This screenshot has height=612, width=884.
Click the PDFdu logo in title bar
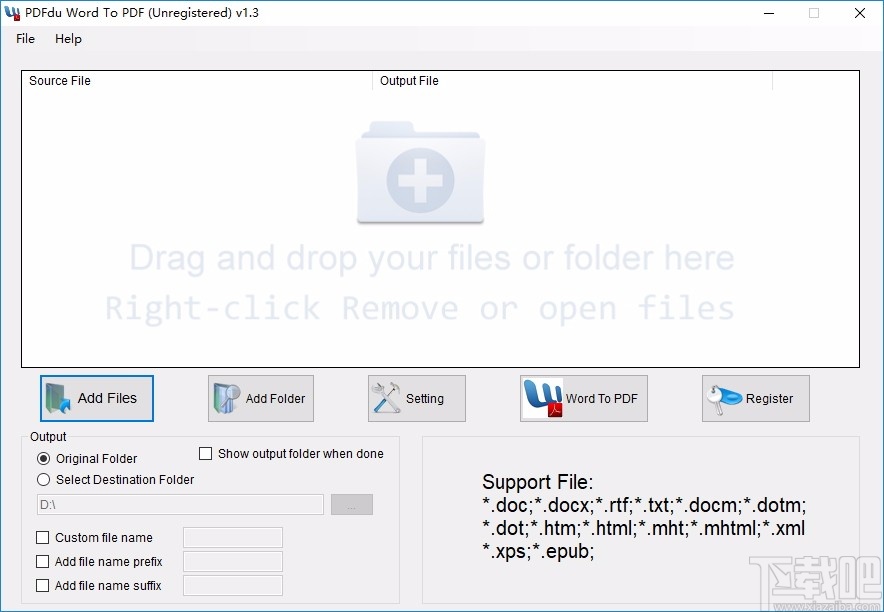point(13,13)
